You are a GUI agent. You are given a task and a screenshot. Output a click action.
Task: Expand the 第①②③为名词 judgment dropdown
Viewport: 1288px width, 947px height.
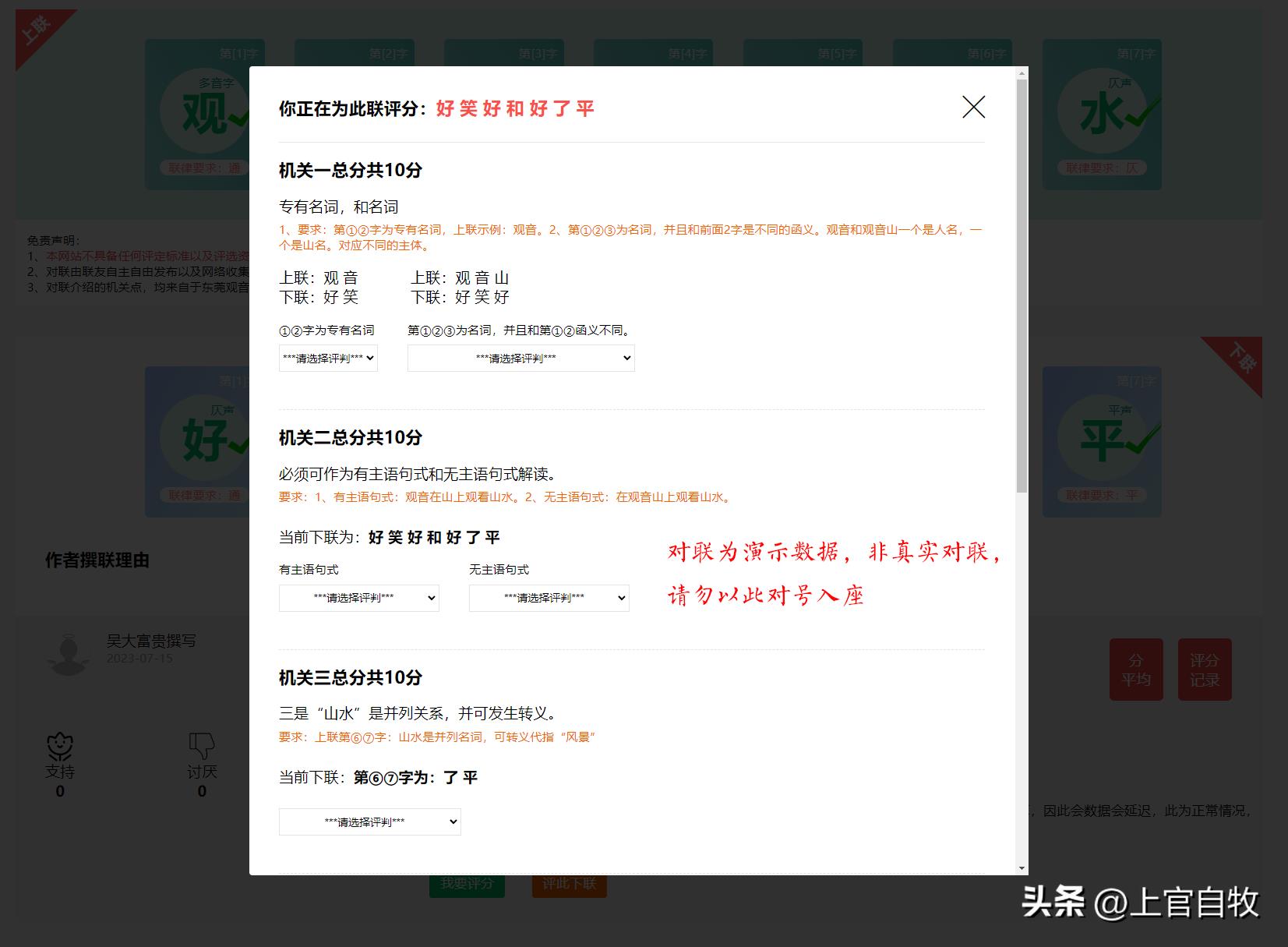tap(520, 359)
